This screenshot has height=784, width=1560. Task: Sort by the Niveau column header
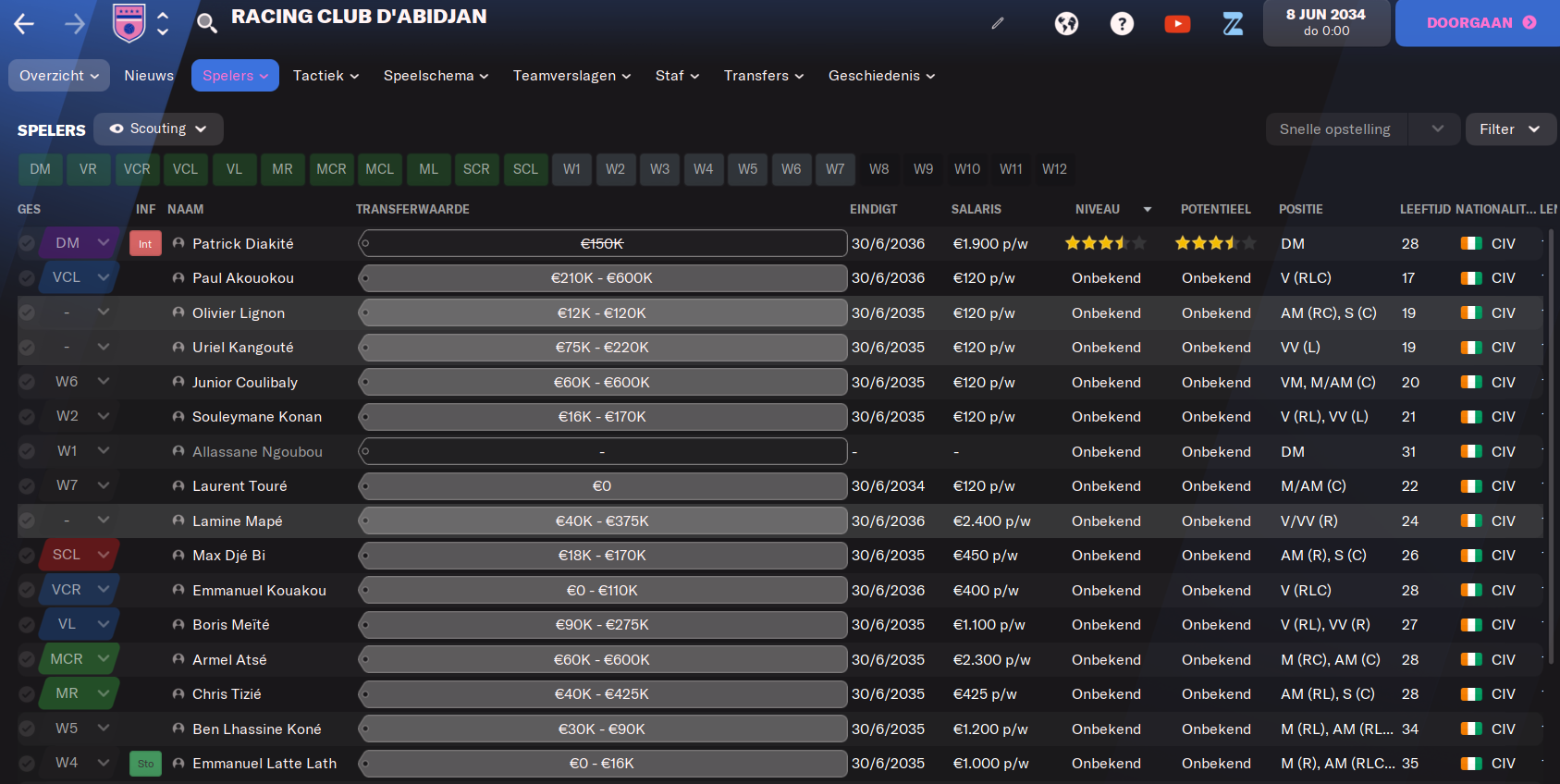pos(1098,210)
